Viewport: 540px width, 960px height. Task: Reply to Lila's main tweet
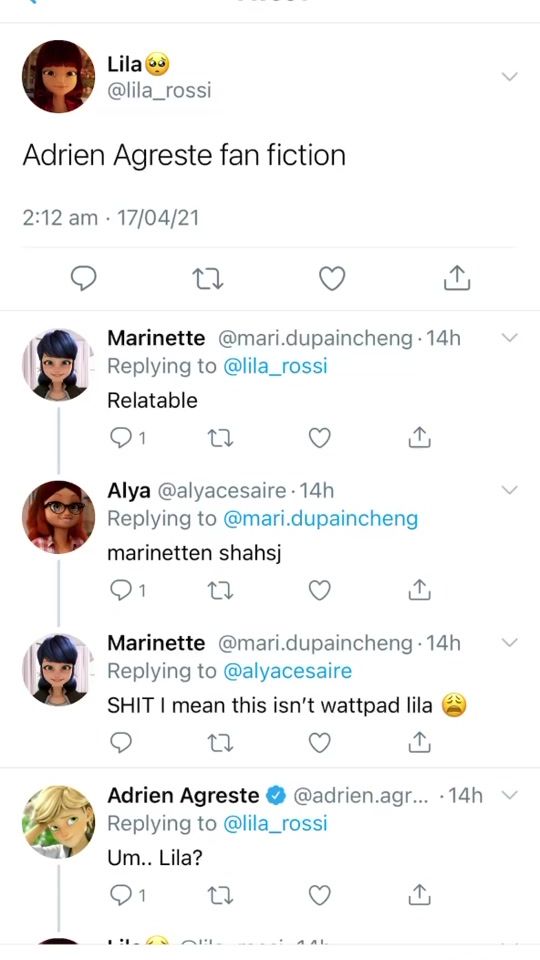click(x=84, y=279)
